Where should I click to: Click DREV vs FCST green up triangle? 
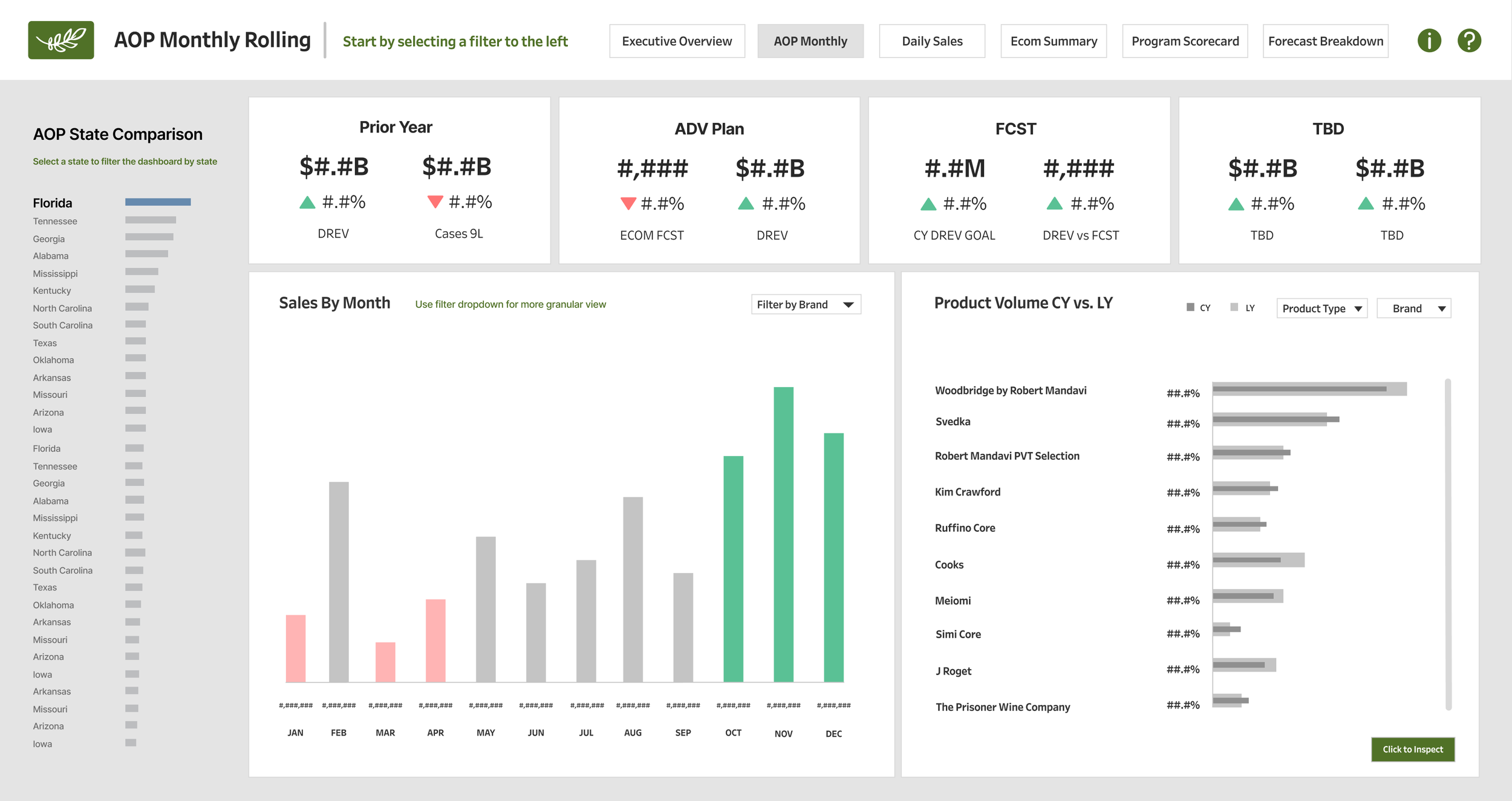(x=1054, y=203)
